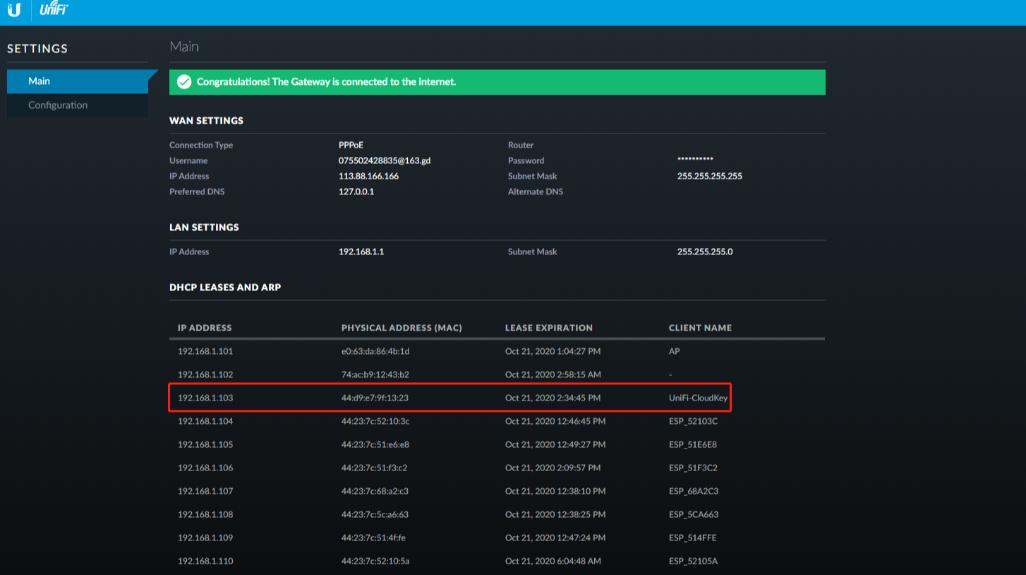Click the WAN SETTINGS section heading
The width and height of the screenshot is (1026, 575).
pos(206,121)
